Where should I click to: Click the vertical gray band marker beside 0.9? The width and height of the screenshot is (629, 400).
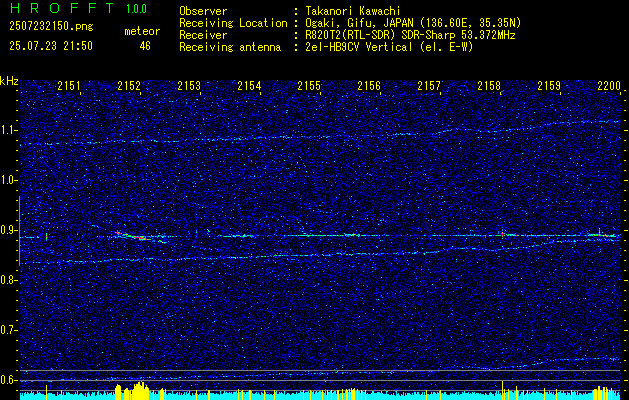point(19,231)
